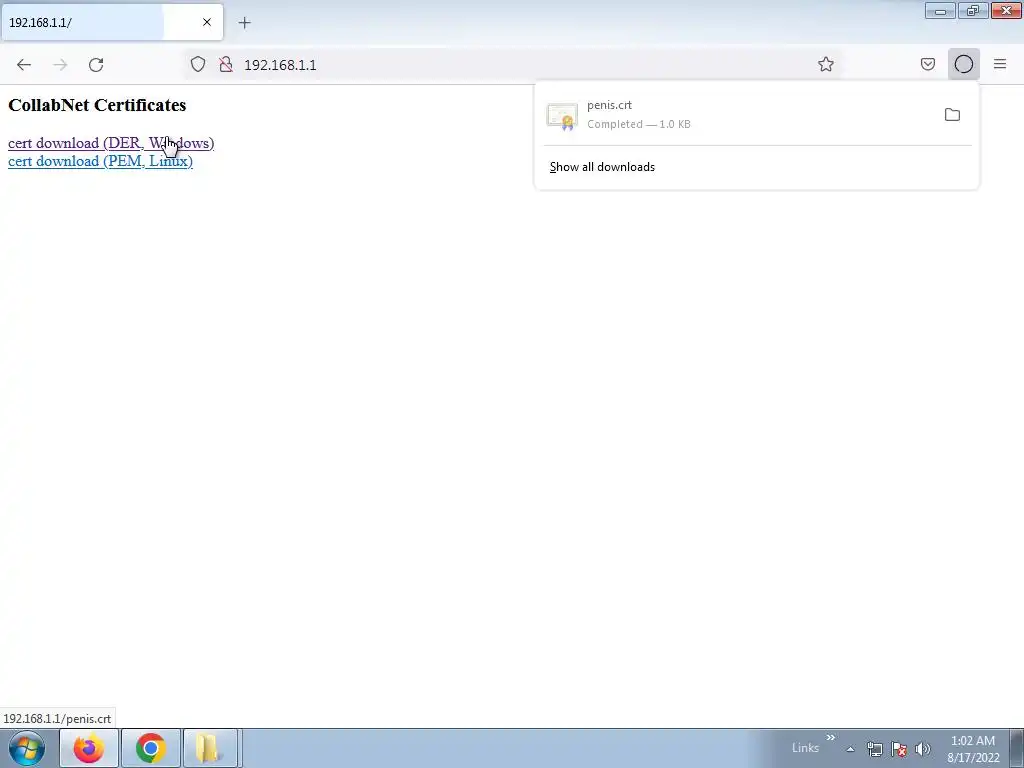Open the Firefox application menu
Viewport: 1024px width, 768px height.
[1000, 64]
